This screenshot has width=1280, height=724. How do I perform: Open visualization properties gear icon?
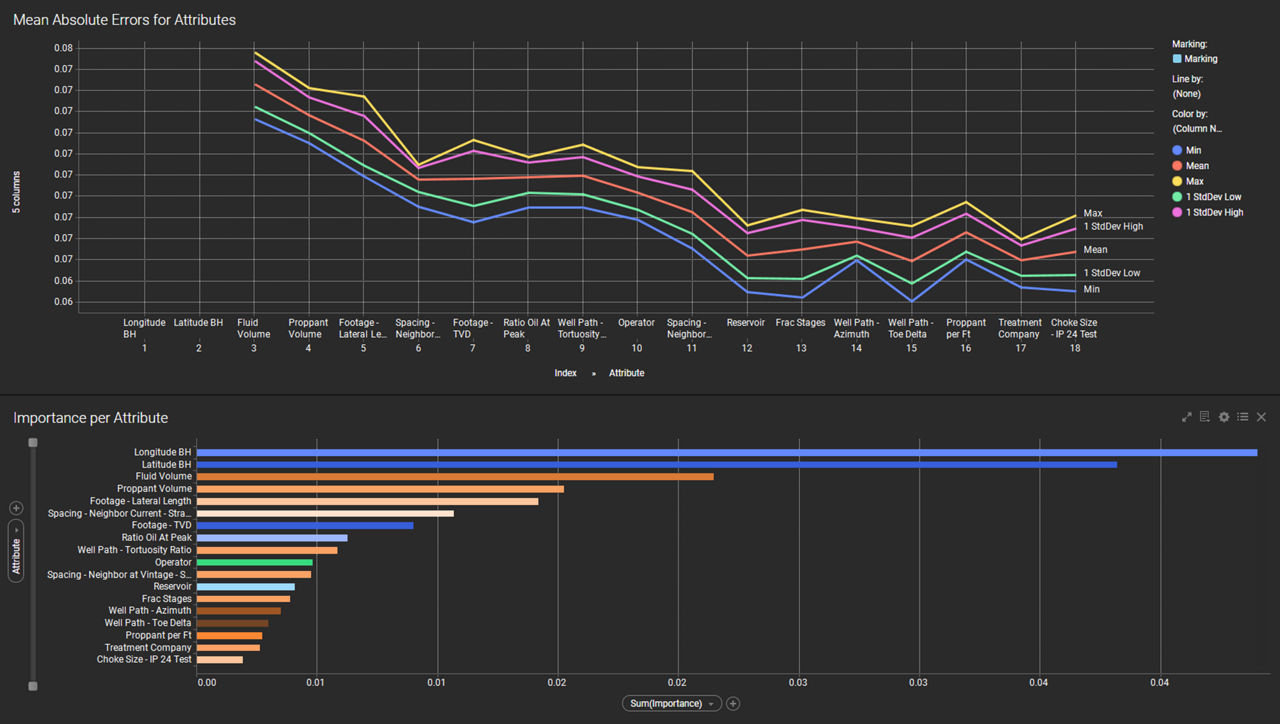point(1224,417)
